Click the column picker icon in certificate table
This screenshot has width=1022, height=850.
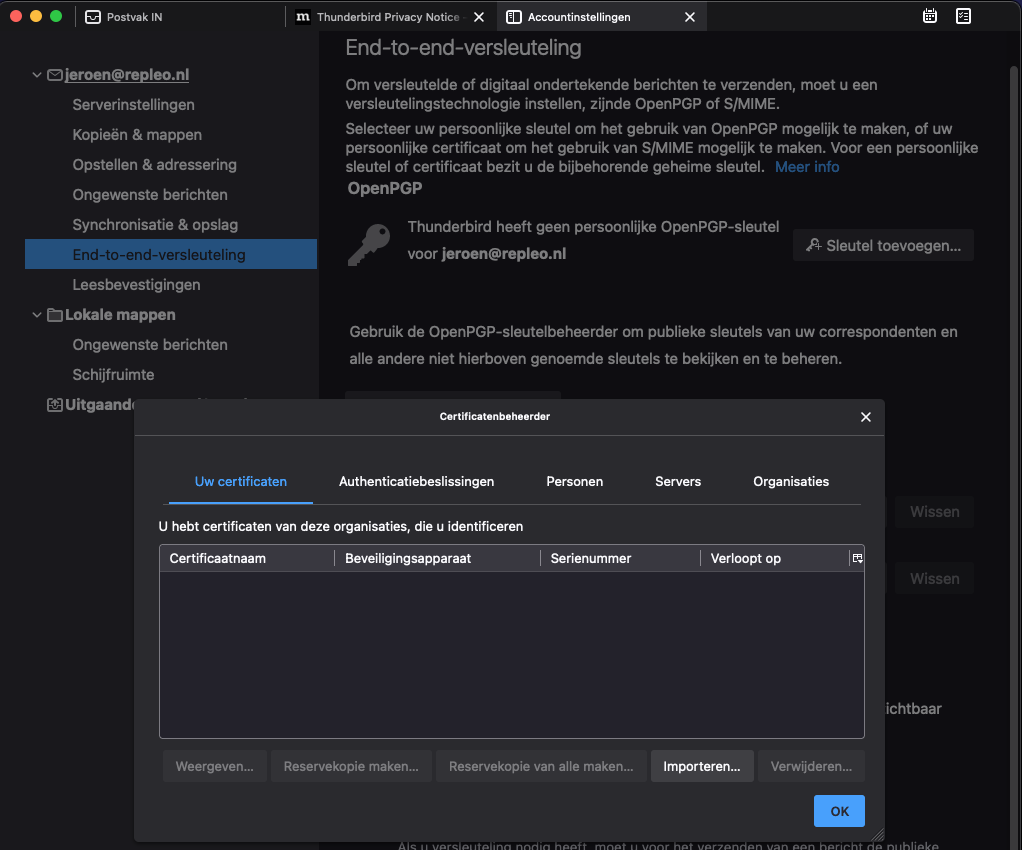tap(857, 558)
